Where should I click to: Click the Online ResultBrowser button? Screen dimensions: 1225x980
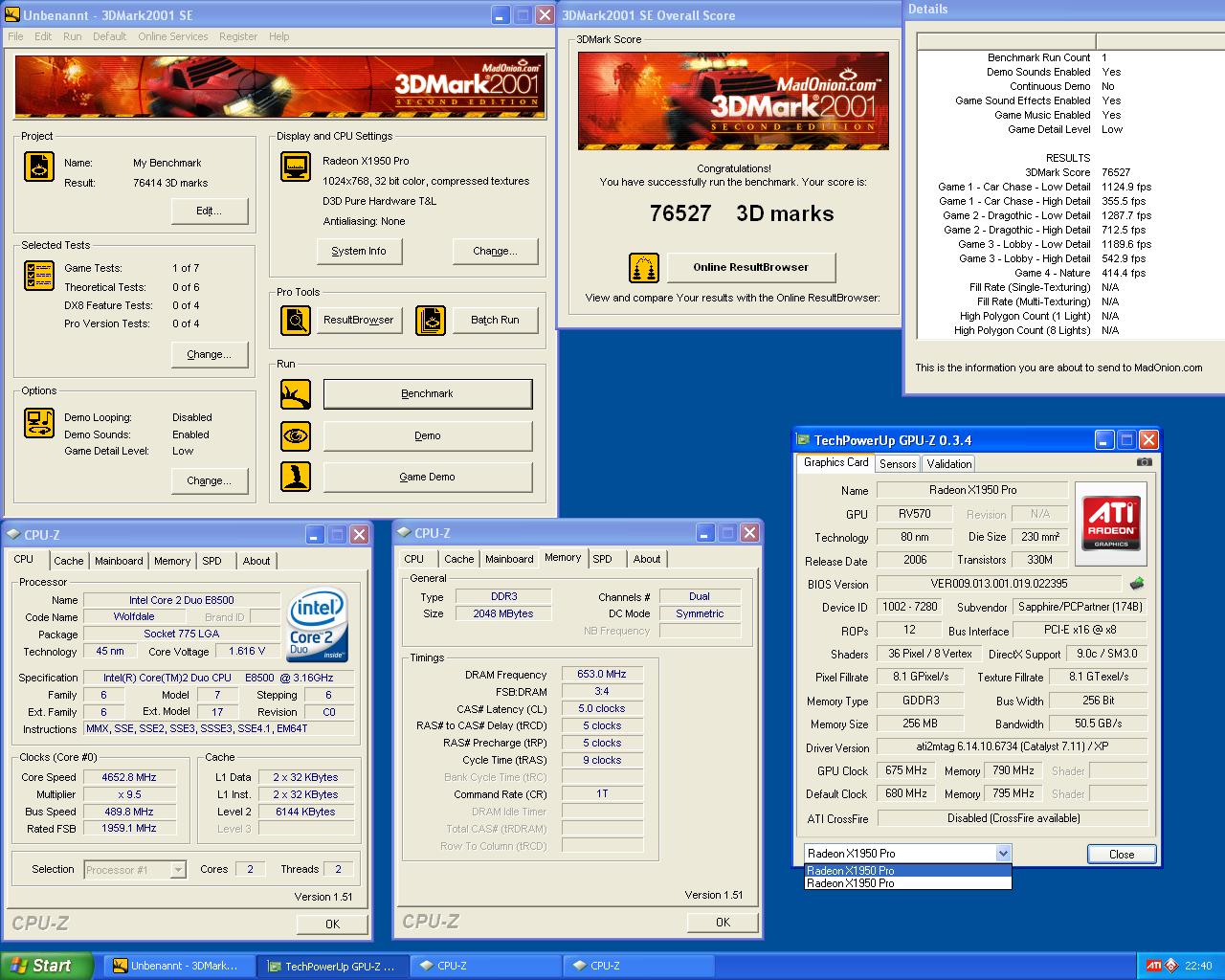(751, 267)
